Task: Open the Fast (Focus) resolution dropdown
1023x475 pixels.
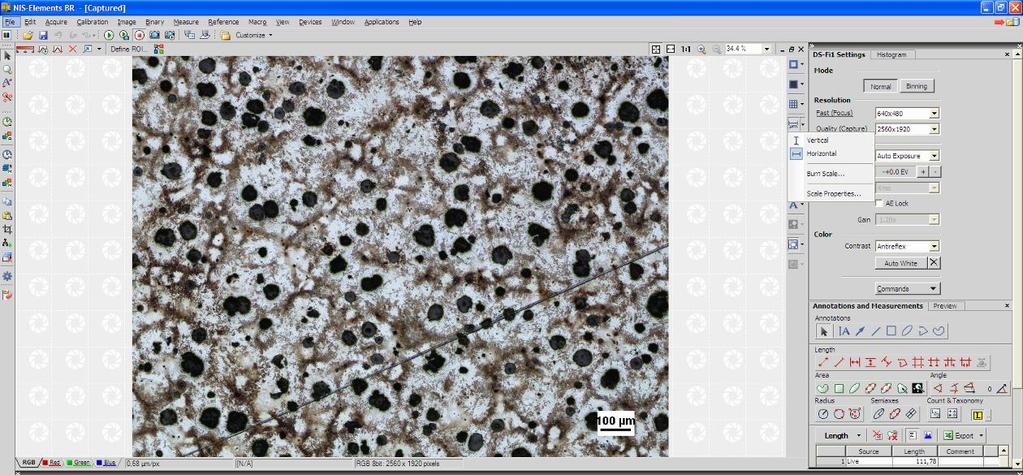Action: (934, 114)
